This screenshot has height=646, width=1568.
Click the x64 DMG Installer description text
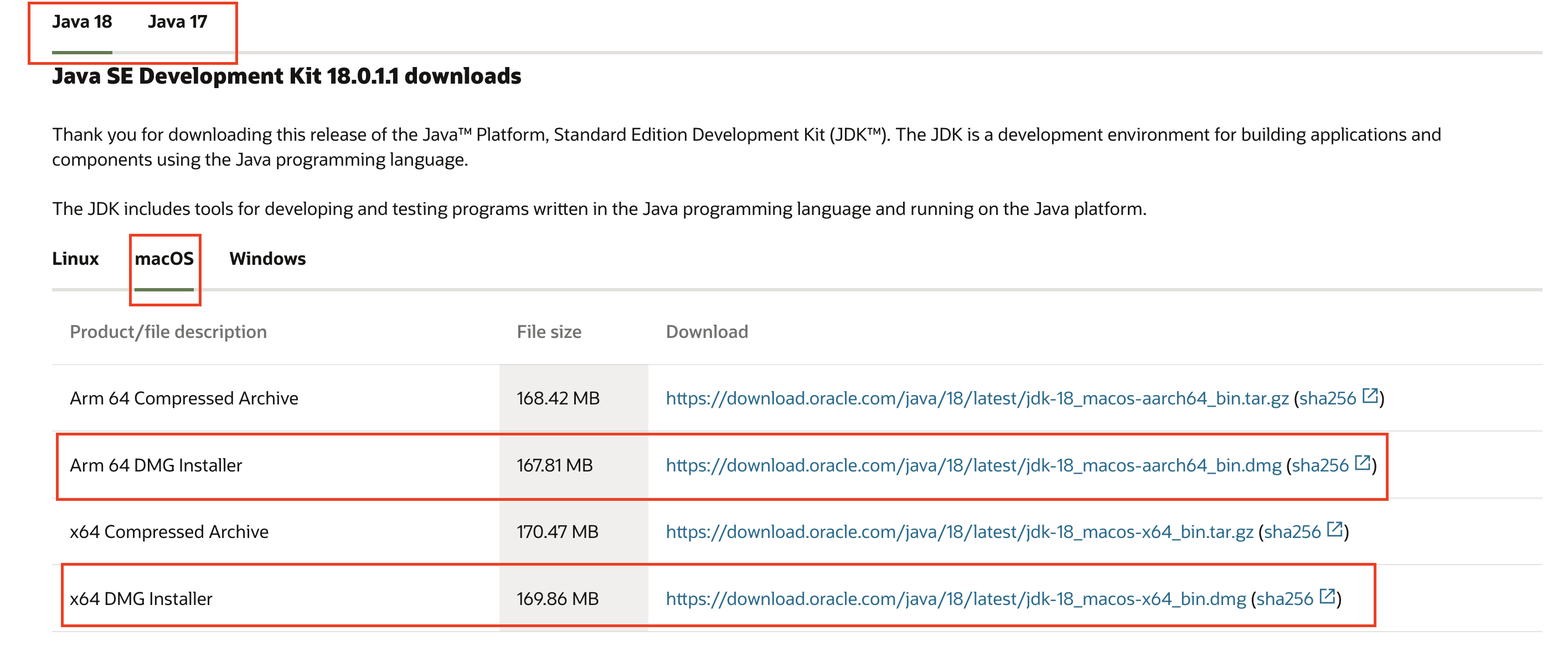[141, 599]
